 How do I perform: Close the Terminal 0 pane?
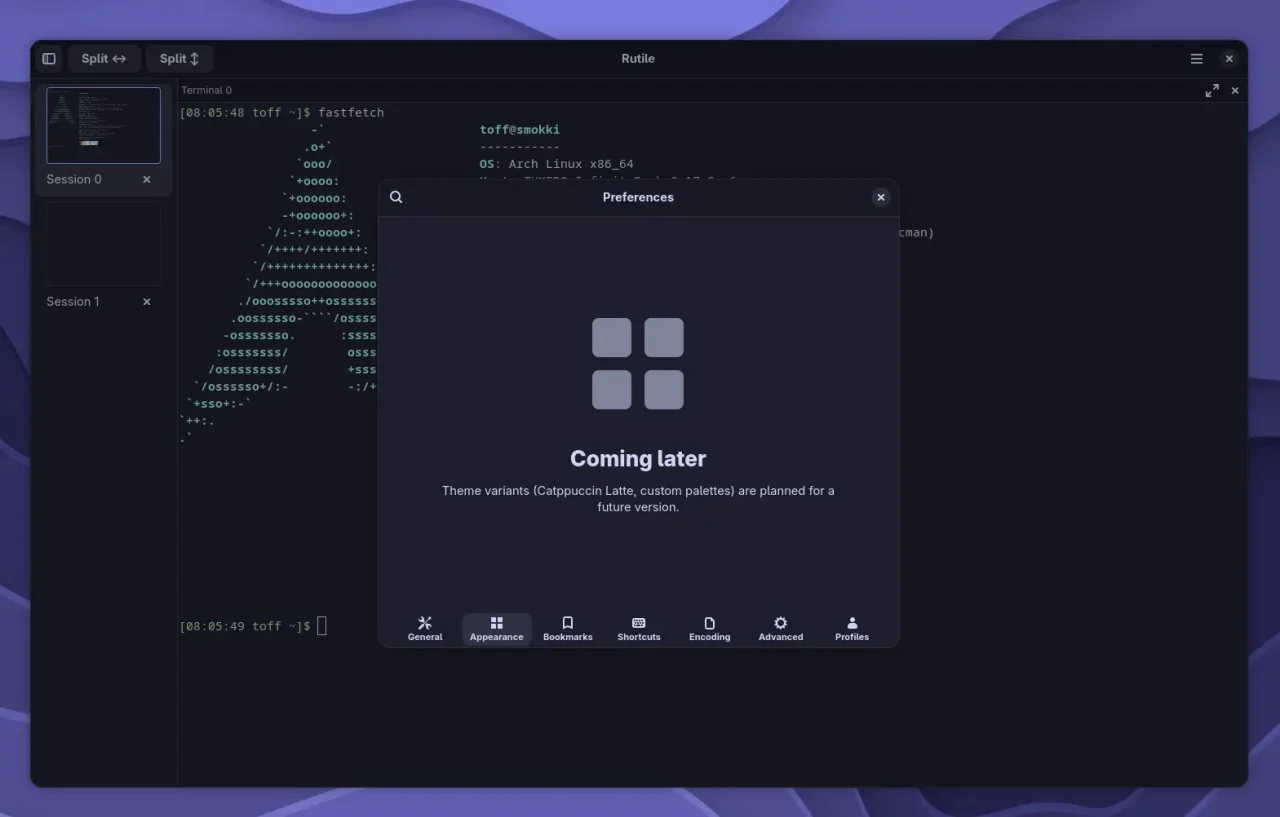point(1235,90)
